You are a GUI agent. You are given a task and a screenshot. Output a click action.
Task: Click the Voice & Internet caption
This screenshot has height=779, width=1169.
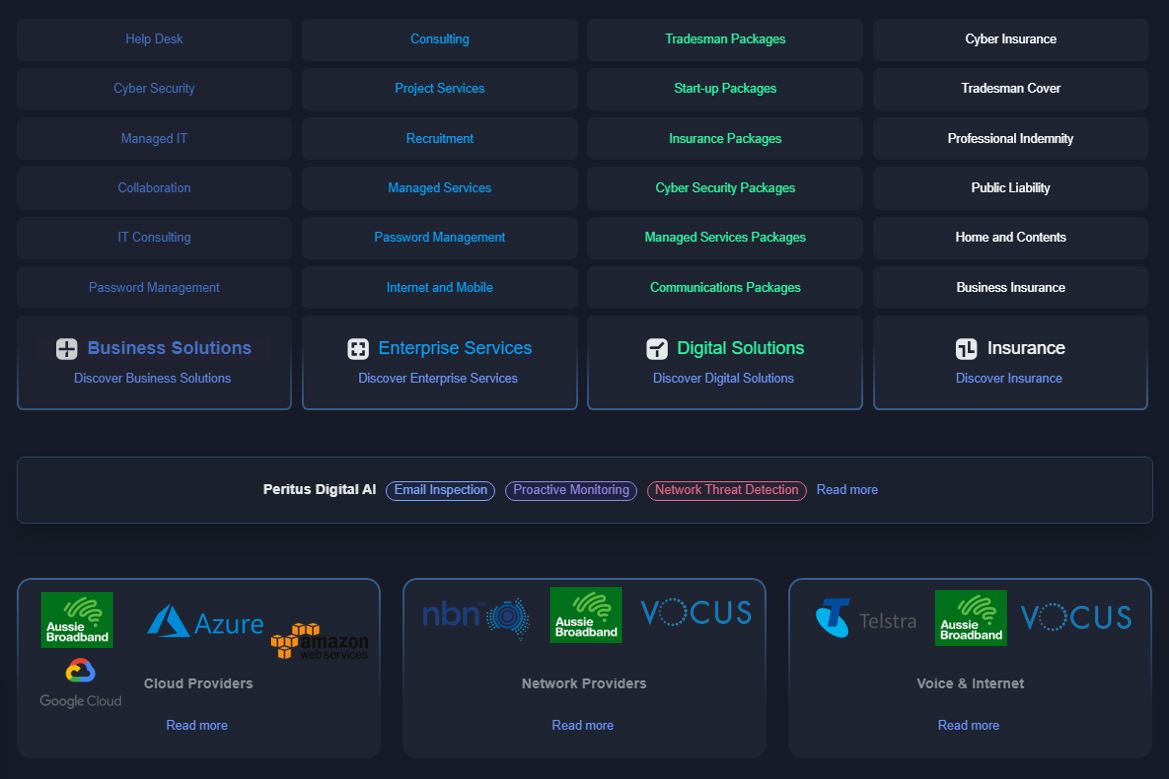click(970, 684)
